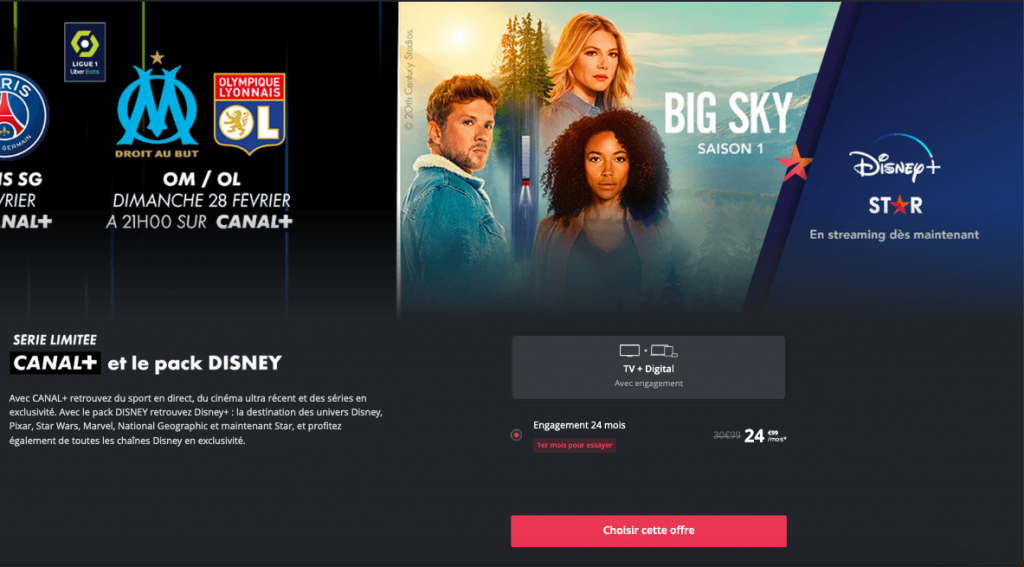
Task: Click the SERIE LIMITEE heading
Action: tap(55, 340)
